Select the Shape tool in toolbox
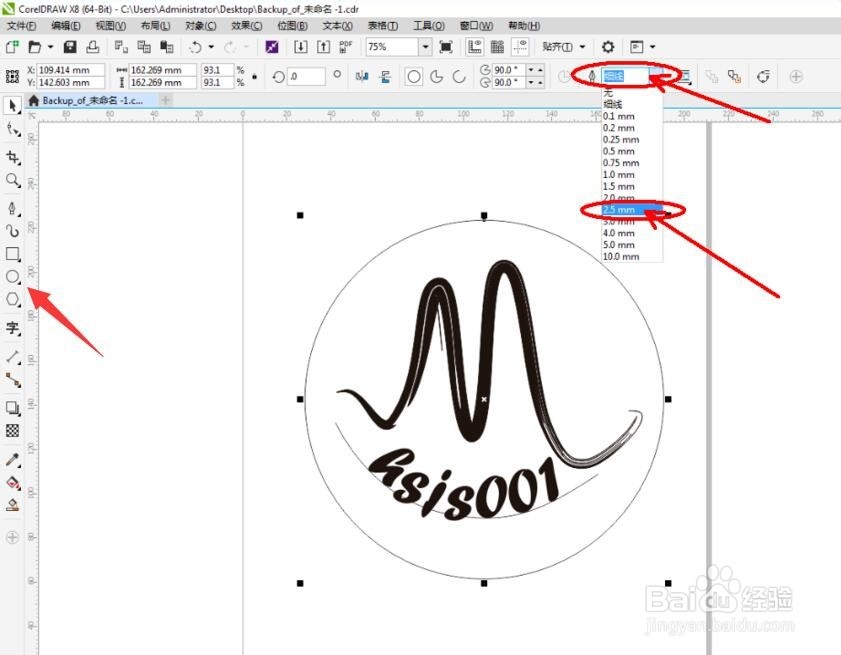The width and height of the screenshot is (841, 655). tap(13, 129)
